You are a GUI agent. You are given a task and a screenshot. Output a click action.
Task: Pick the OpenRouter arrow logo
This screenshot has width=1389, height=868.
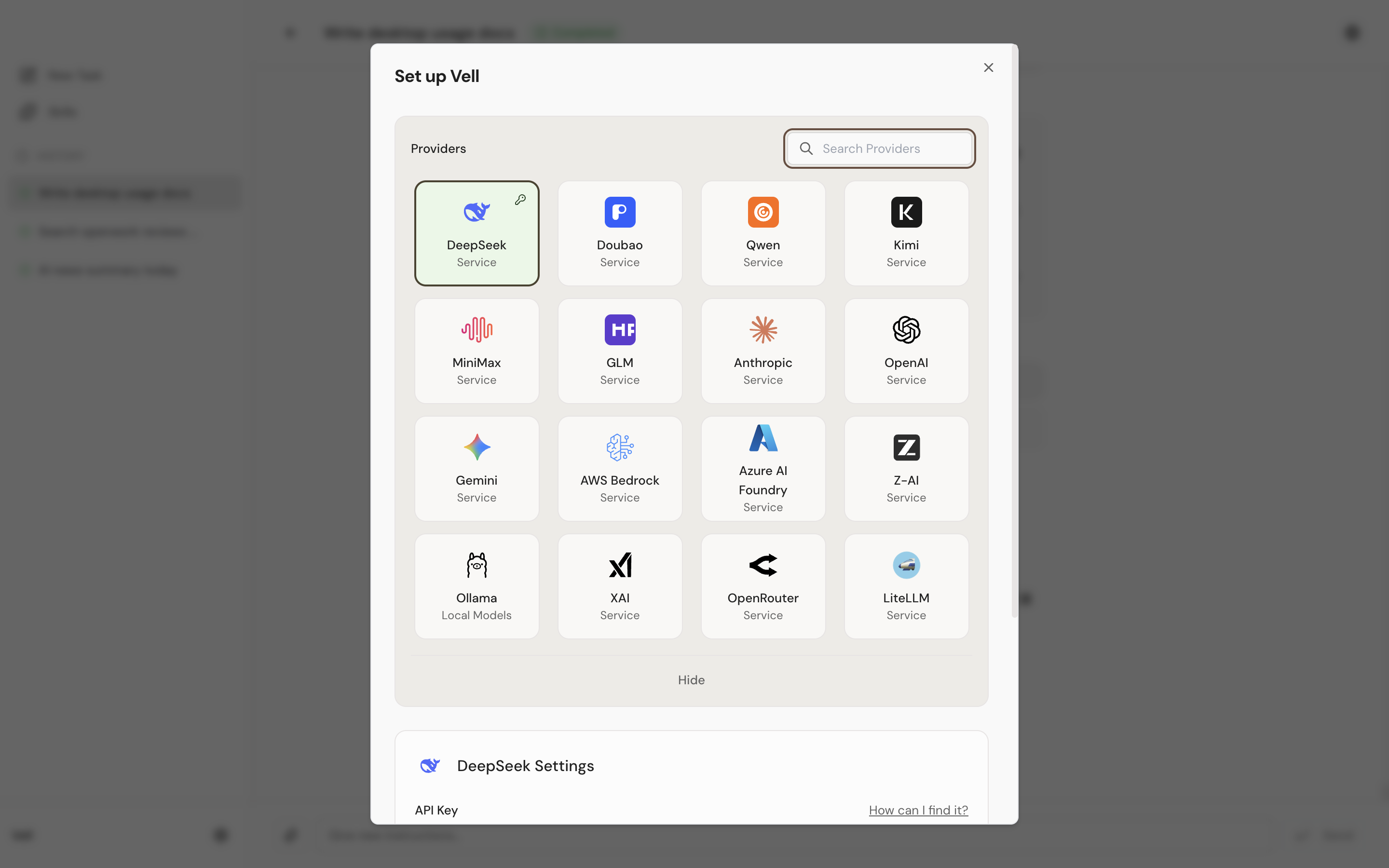[763, 565]
